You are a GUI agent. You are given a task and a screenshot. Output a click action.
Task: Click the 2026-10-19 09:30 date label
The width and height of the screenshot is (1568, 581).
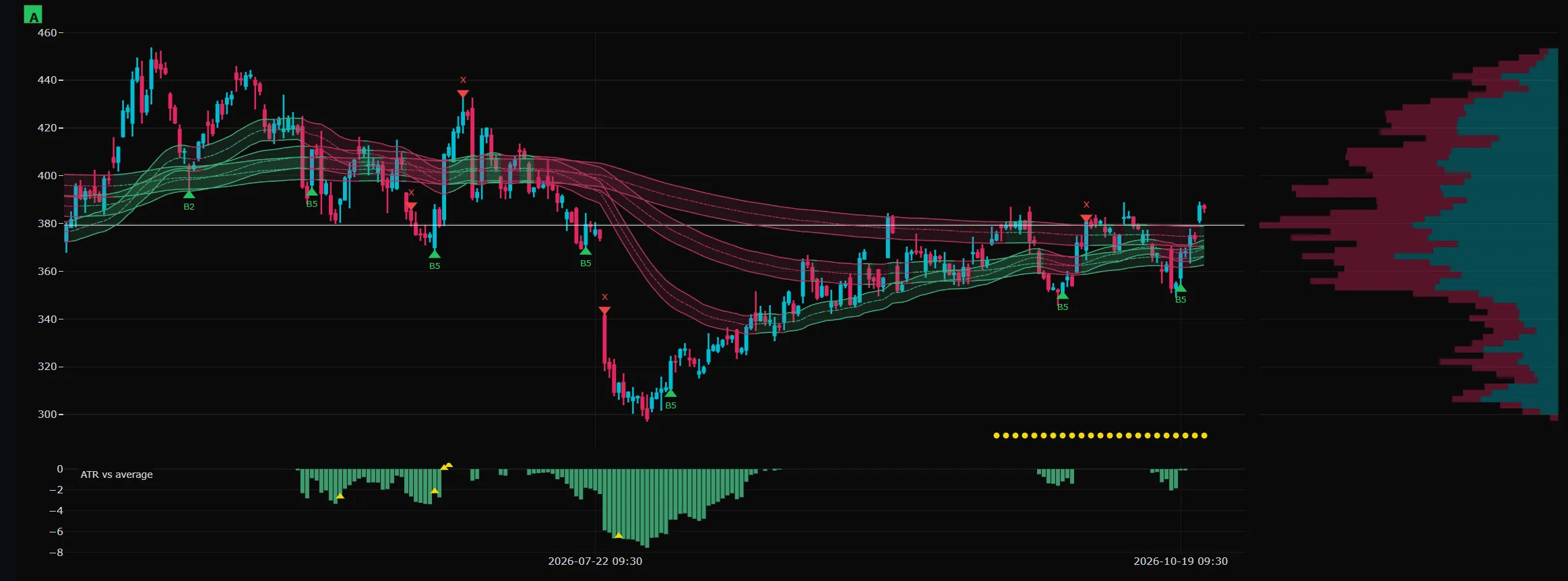tap(1181, 561)
